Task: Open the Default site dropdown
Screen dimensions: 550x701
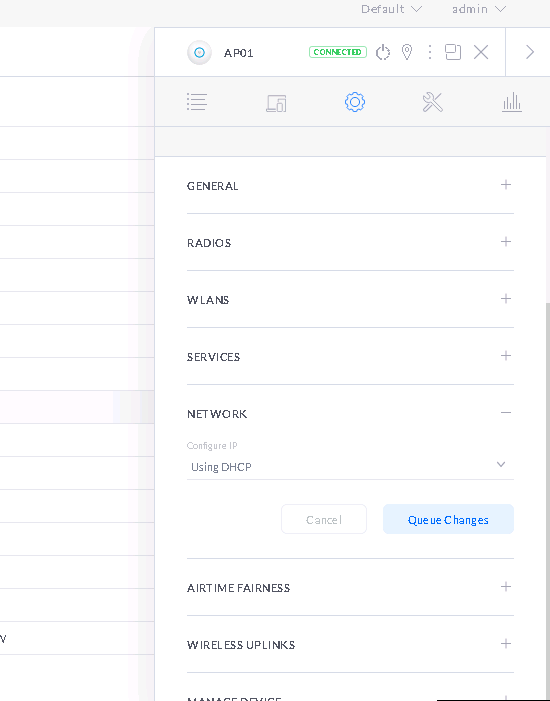Action: click(391, 9)
